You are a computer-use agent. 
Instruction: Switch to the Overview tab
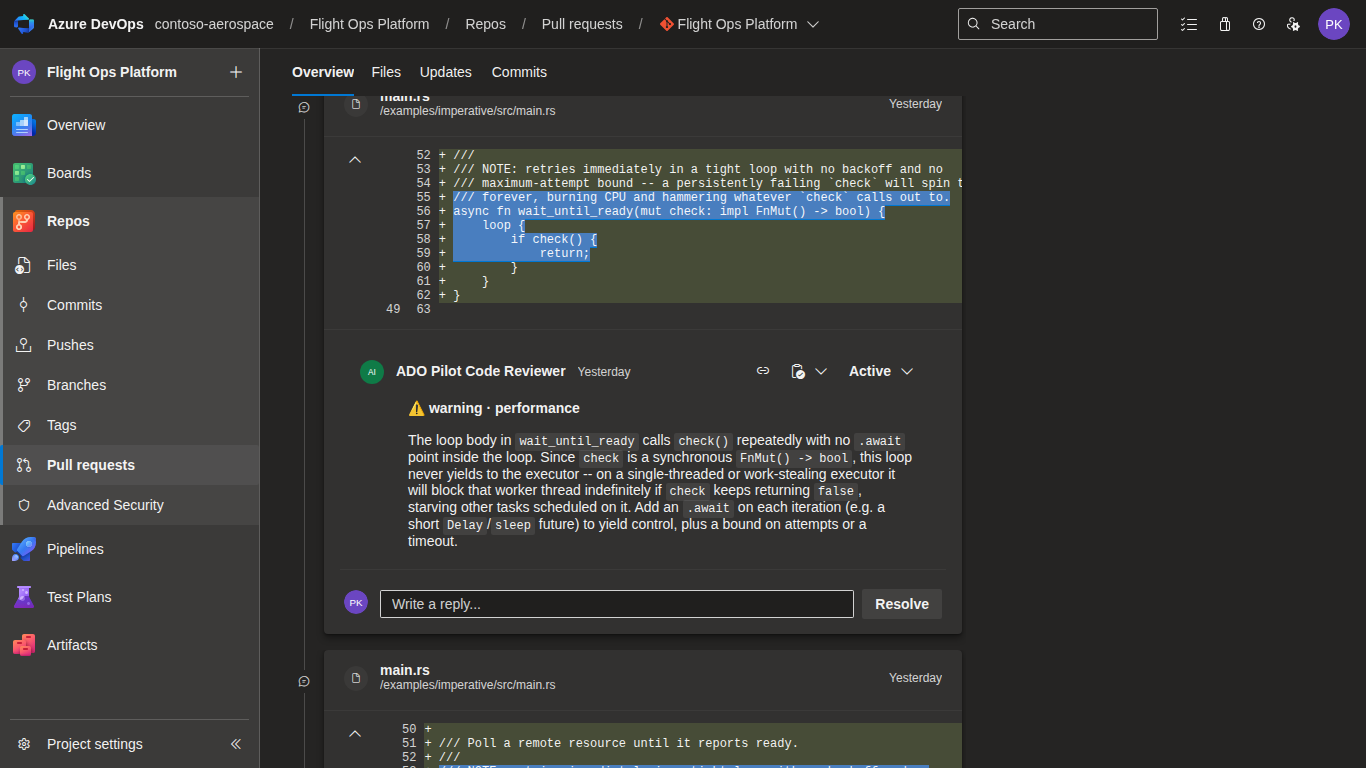pos(323,72)
